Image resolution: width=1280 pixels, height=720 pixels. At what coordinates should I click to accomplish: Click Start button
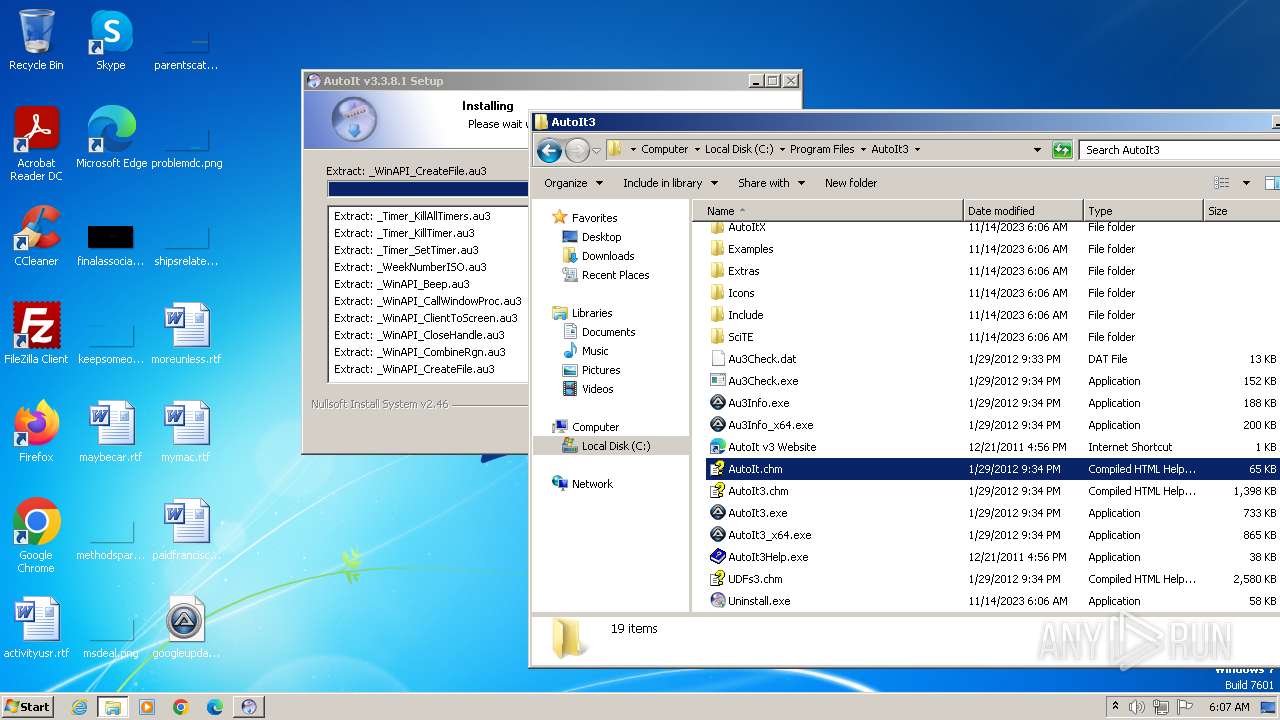click(27, 707)
